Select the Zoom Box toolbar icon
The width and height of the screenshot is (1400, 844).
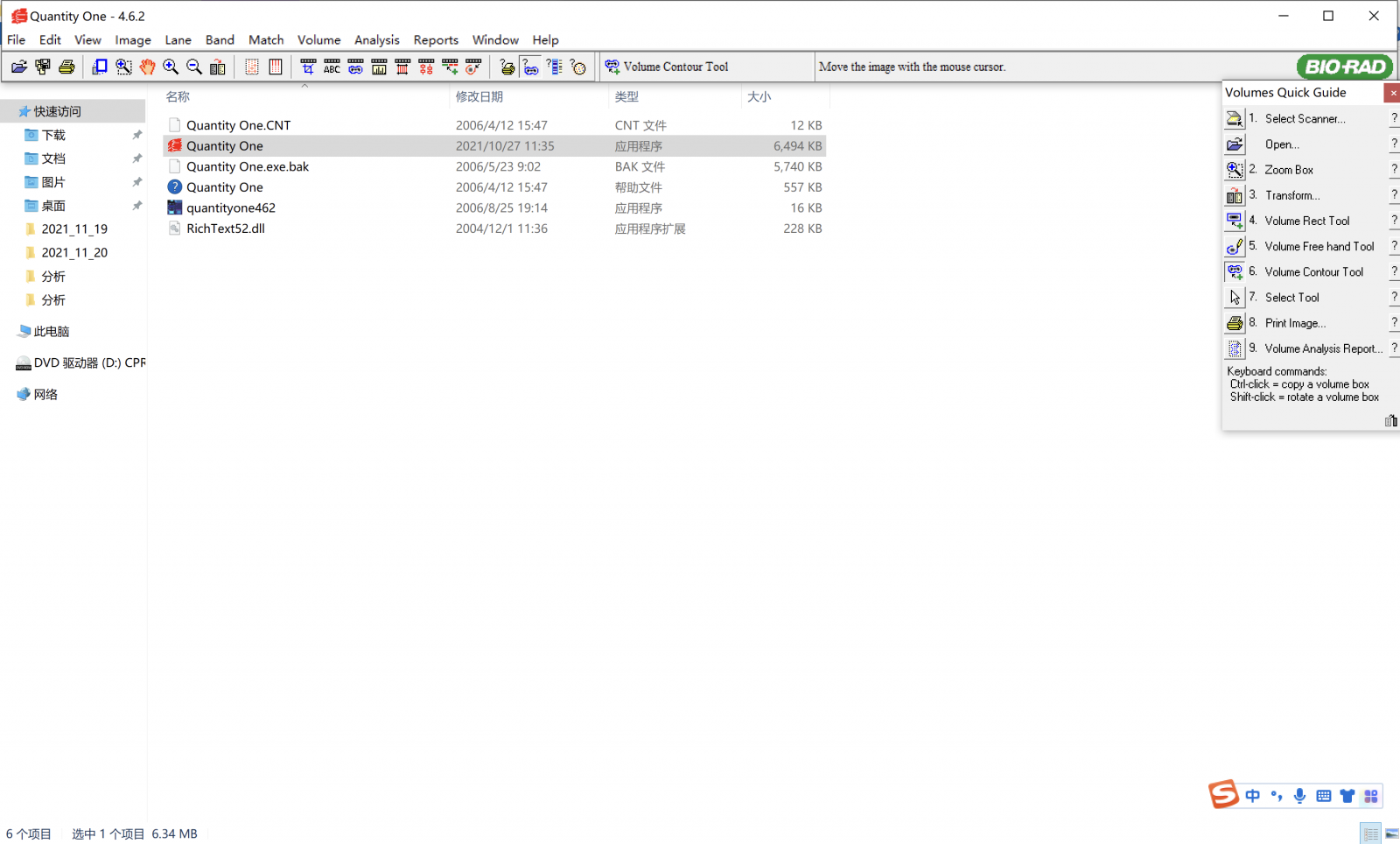point(123,67)
